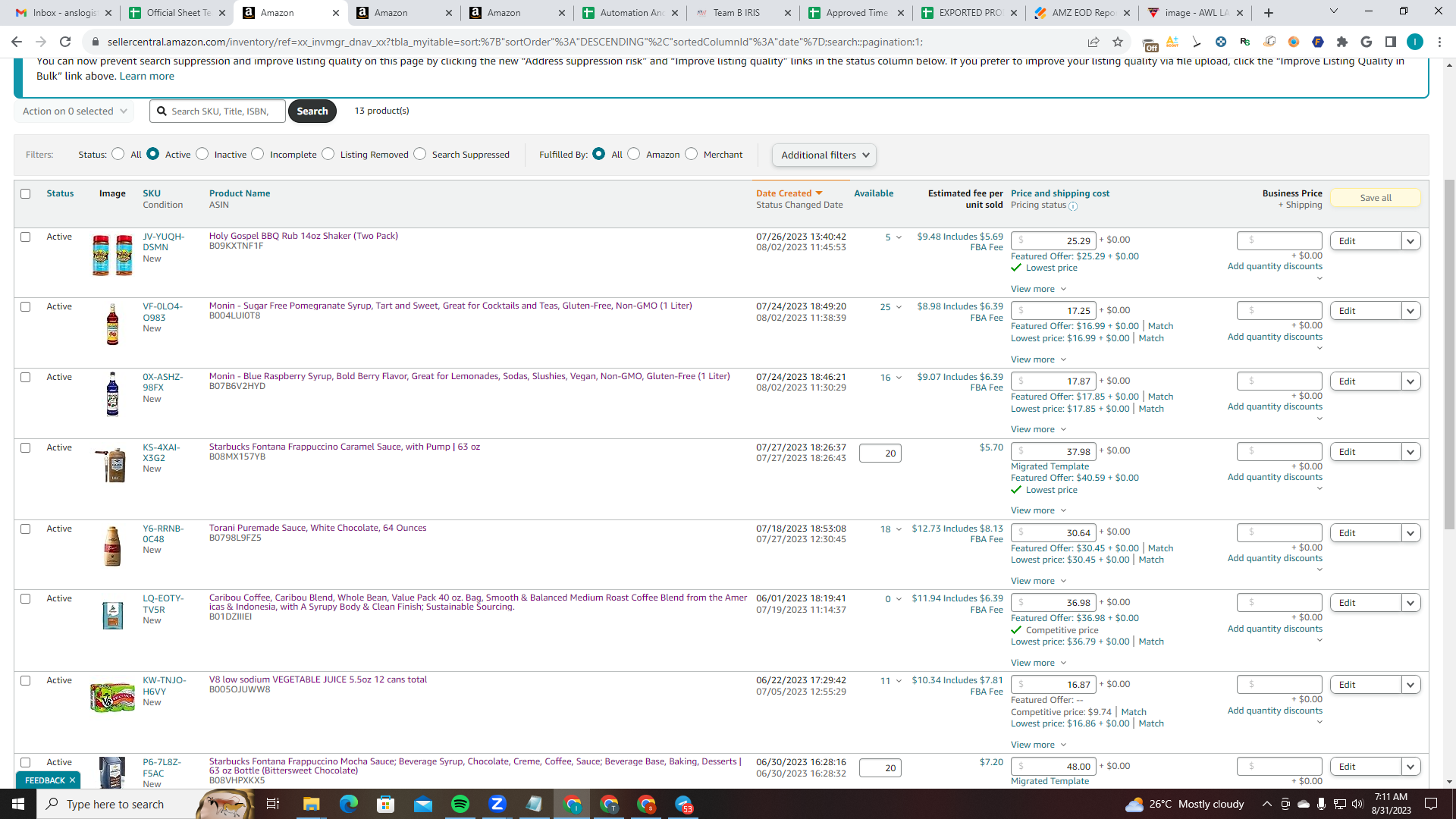
Task: Click the Save all button
Action: (1376, 198)
